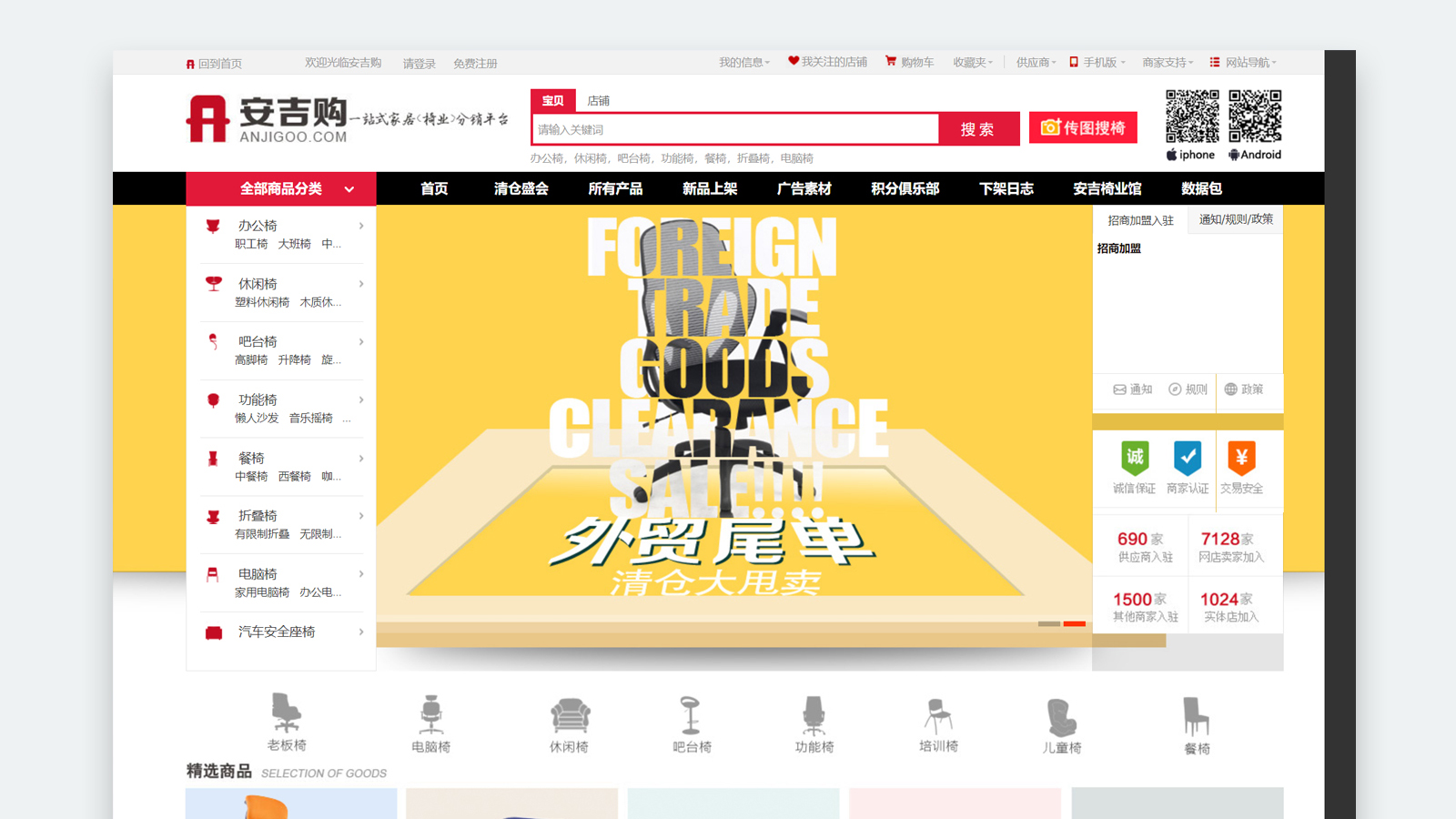Screen dimensions: 1456x819
Task: Click the Android QR code
Action: click(x=1255, y=116)
